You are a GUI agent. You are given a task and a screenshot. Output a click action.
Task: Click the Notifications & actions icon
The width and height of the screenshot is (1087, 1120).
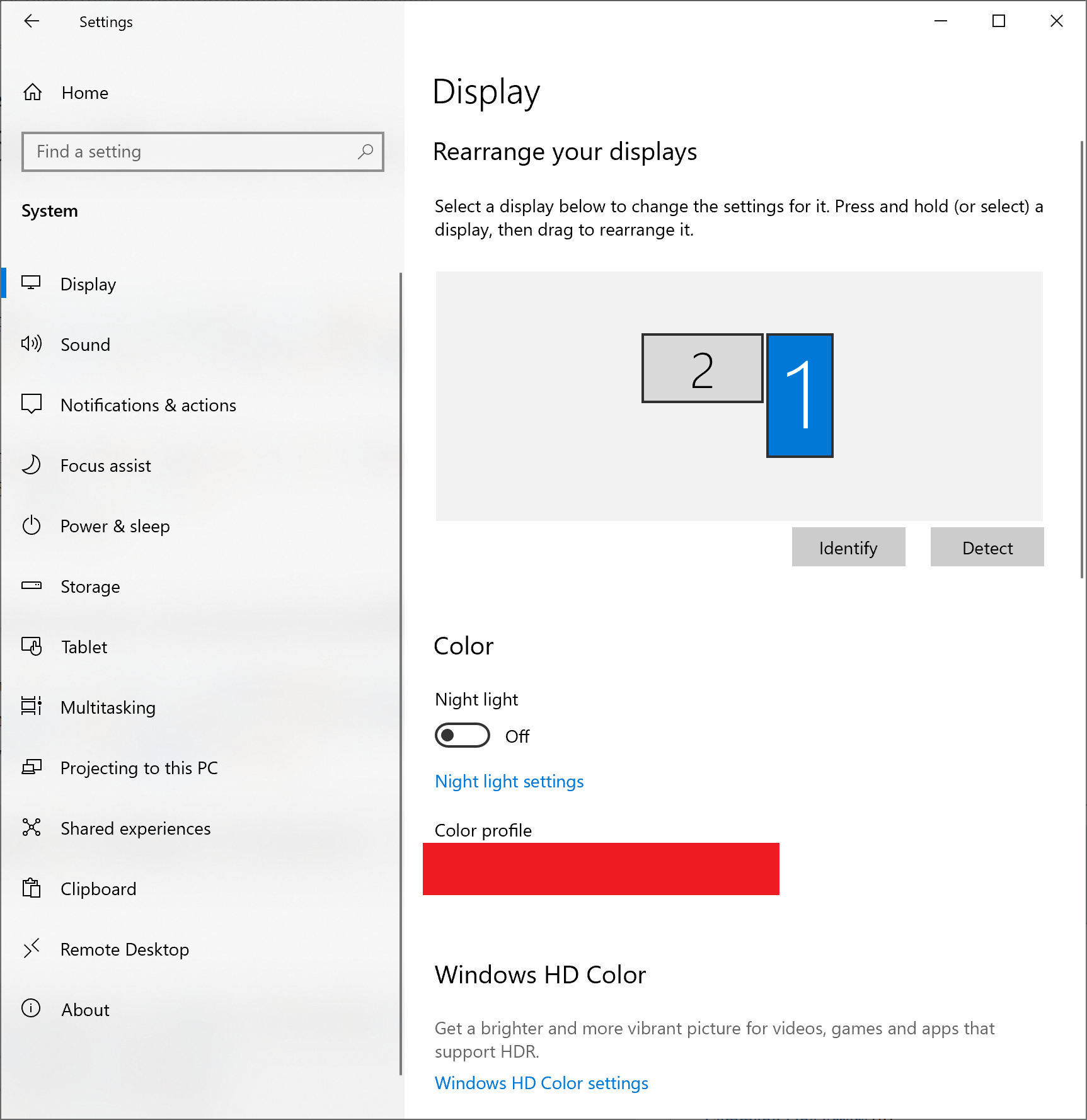(32, 404)
